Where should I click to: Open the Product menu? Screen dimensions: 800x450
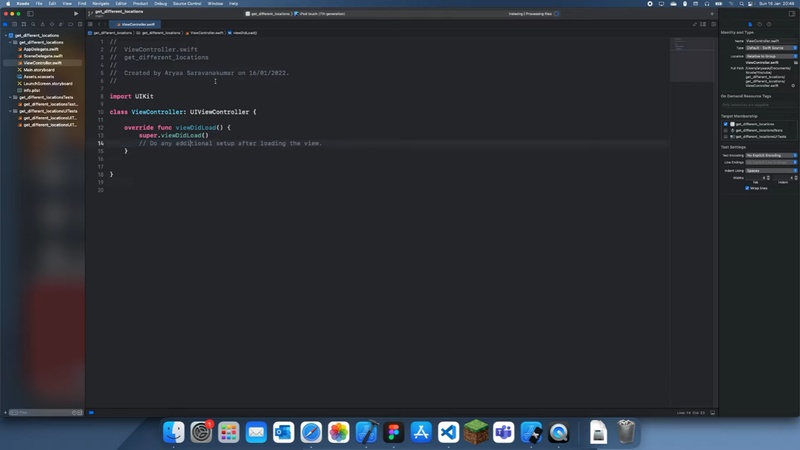(x=140, y=4)
